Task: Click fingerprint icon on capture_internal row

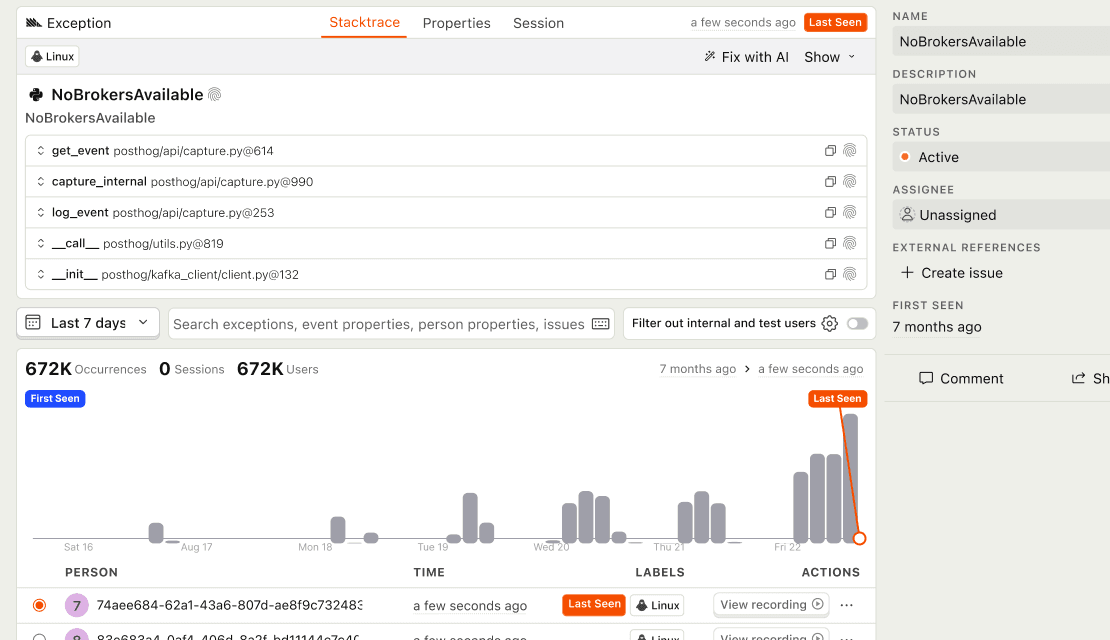Action: 850,182
